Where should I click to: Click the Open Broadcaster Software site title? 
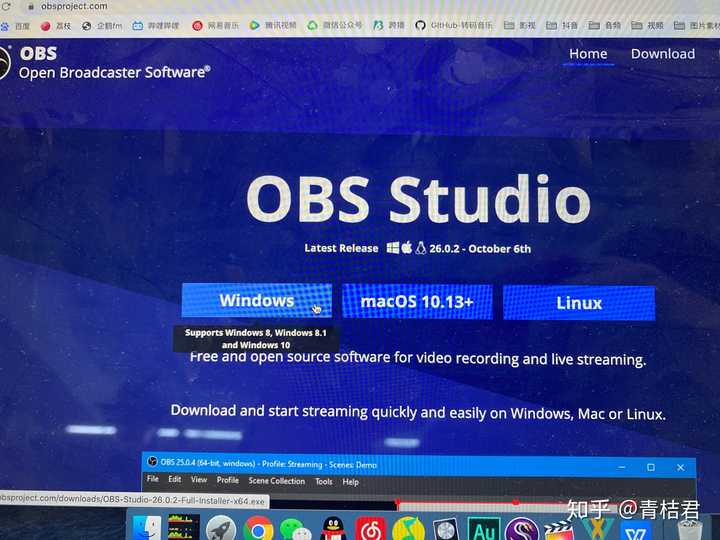(115, 73)
